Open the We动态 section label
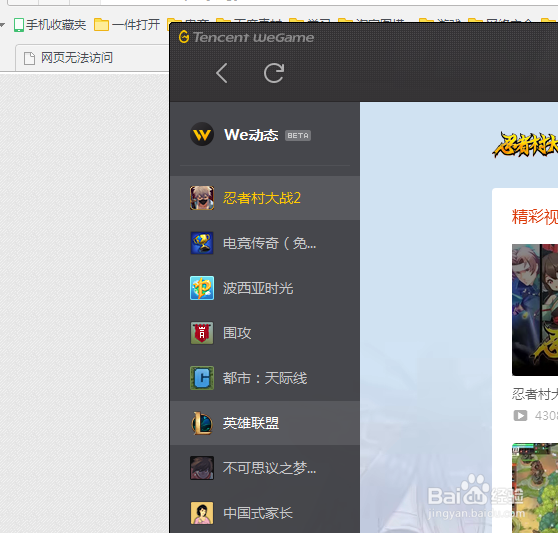558x533 pixels. click(251, 135)
